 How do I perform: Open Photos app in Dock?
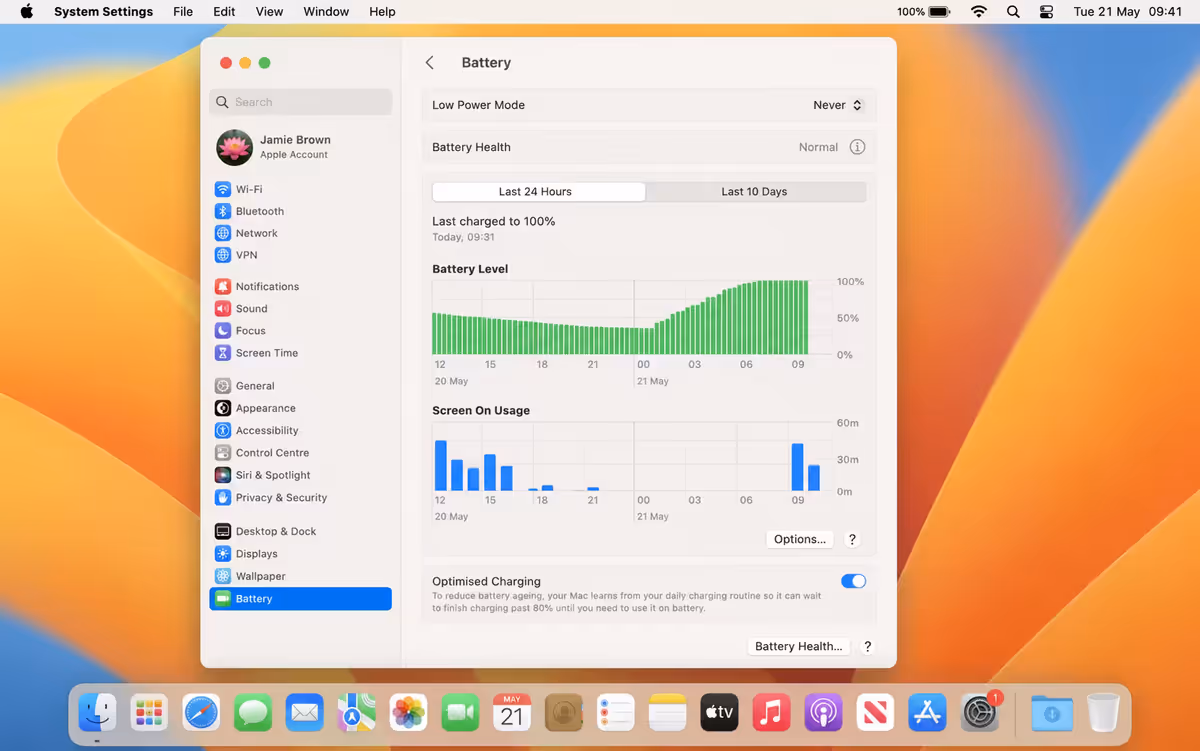pyautogui.click(x=408, y=712)
